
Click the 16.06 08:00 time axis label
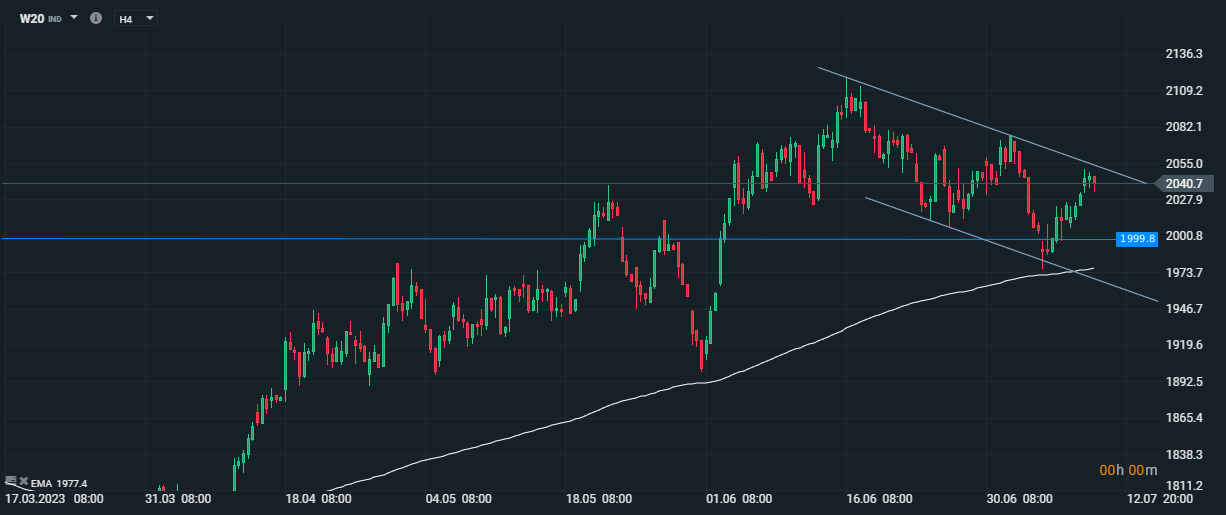[878, 497]
